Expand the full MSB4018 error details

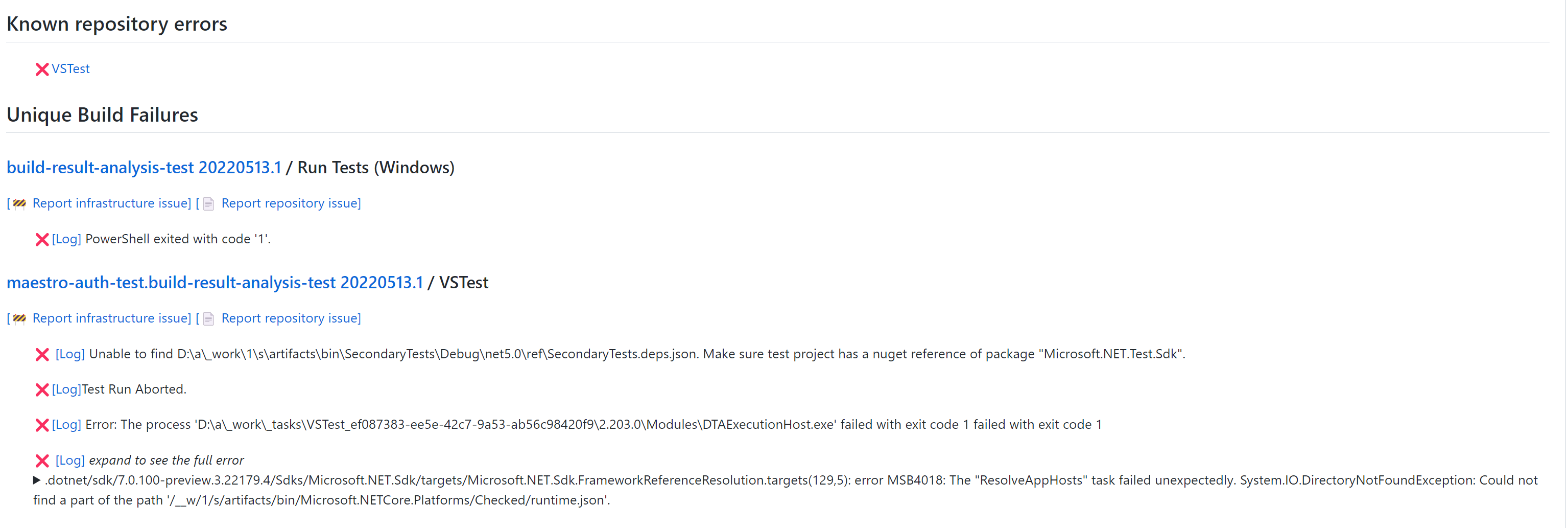point(38,480)
